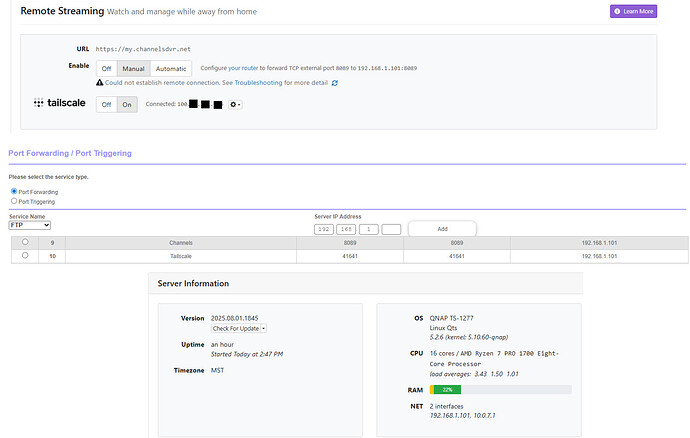The height and width of the screenshot is (438, 690).
Task: Turn Tailscale Off
Action: pos(106,104)
